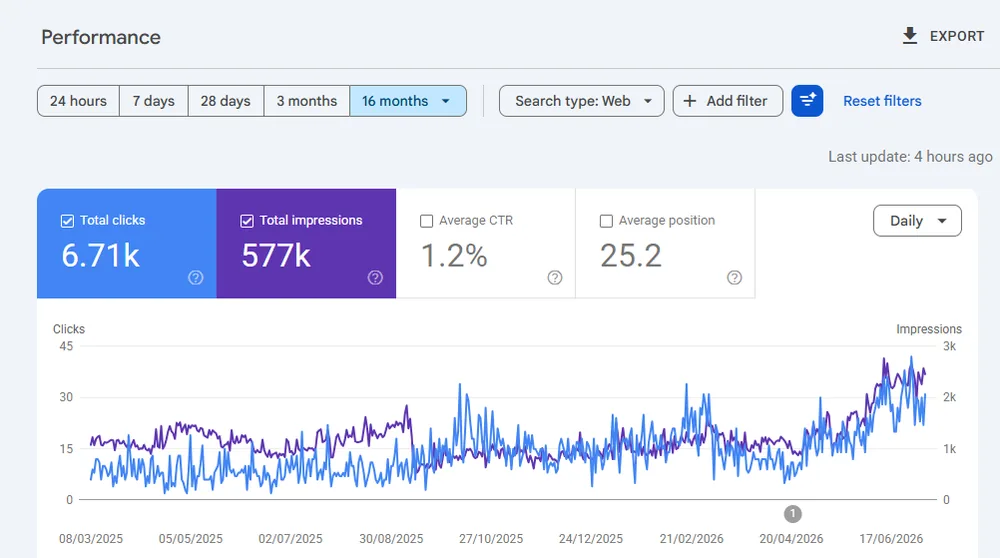Viewport: 1000px width, 558px height.
Task: Click the Add filter button
Action: click(728, 101)
